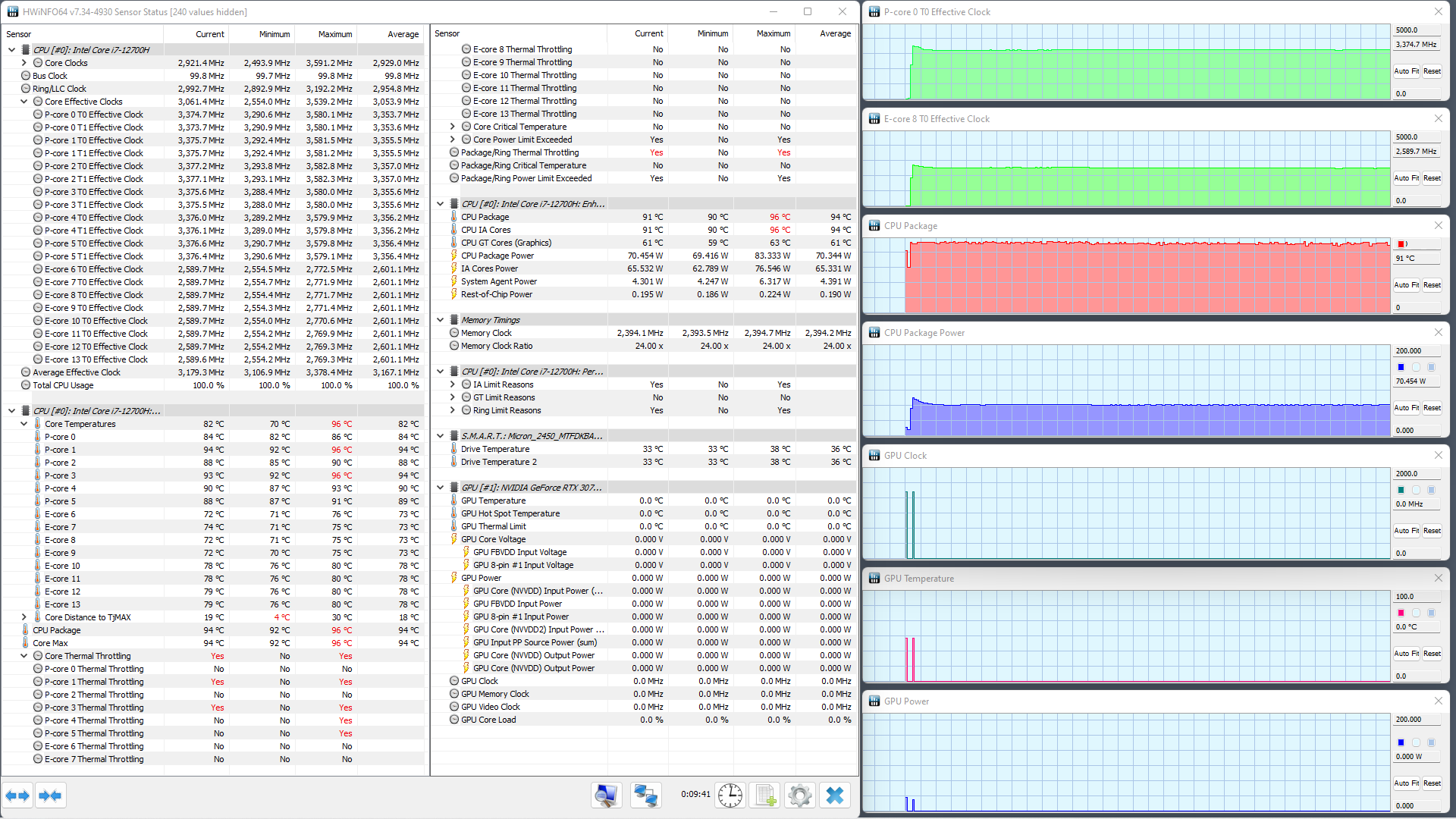Collapse the Core Effective Clocks tree group

tap(24, 102)
